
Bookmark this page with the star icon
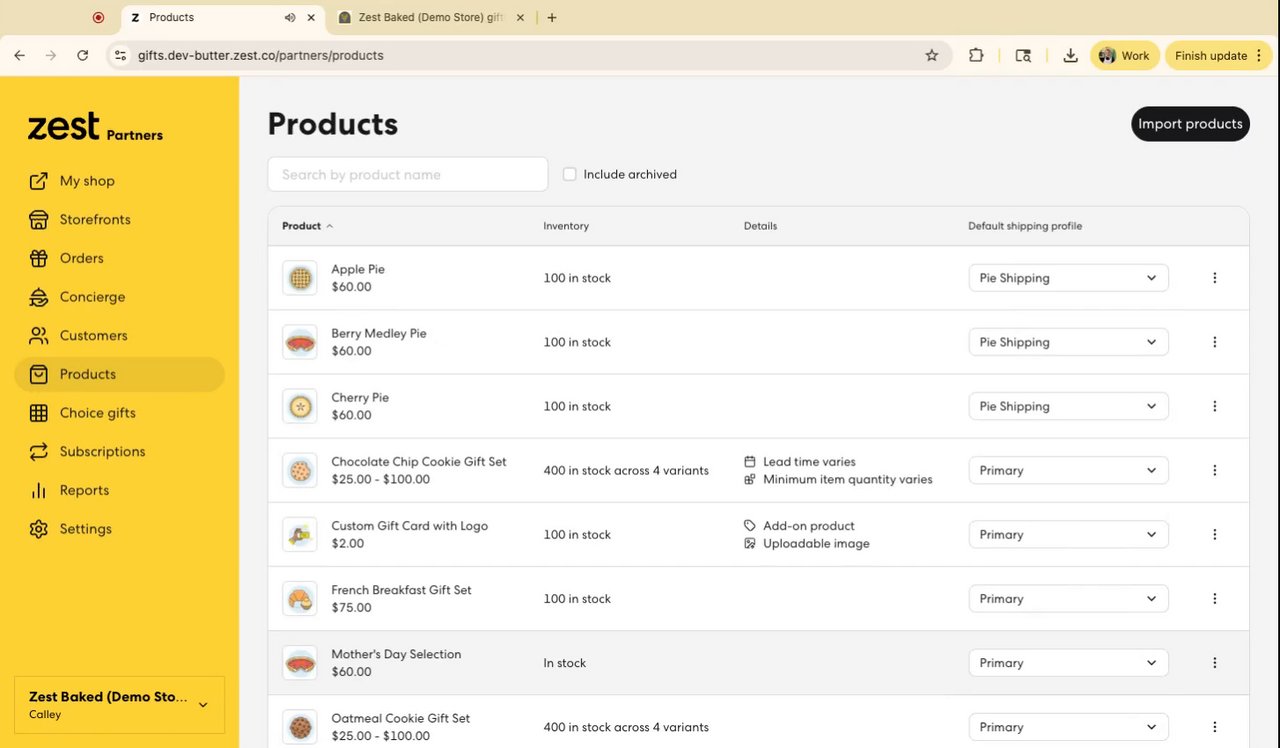pyautogui.click(x=932, y=56)
